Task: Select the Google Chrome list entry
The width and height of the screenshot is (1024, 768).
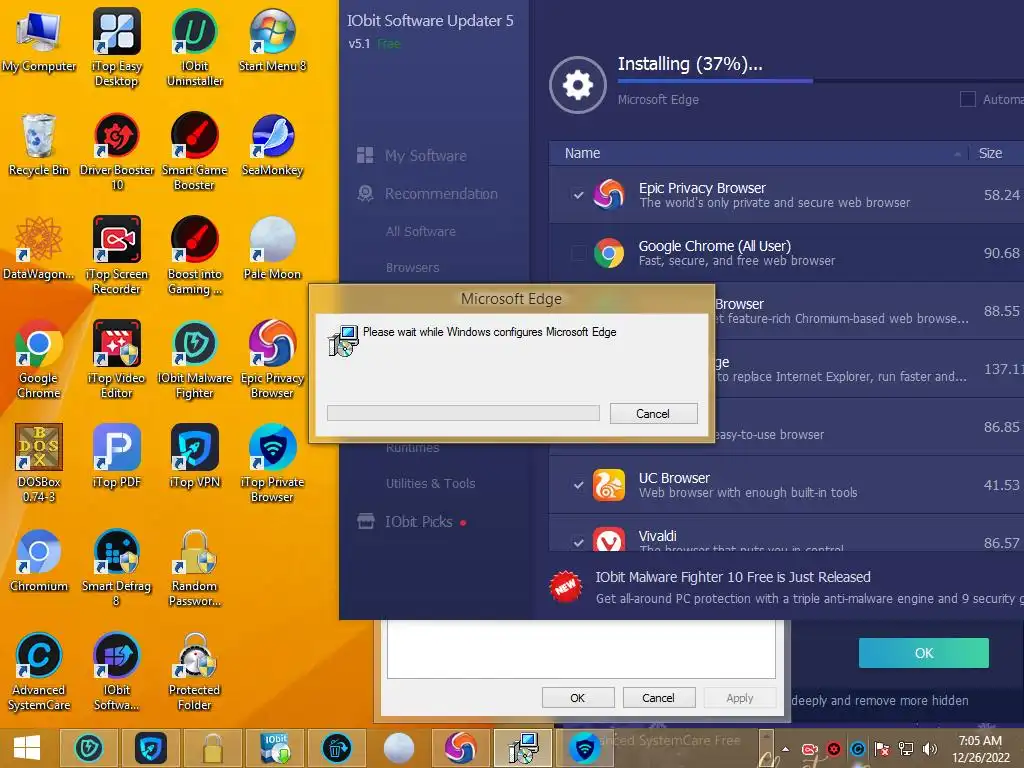Action: pyautogui.click(x=786, y=253)
